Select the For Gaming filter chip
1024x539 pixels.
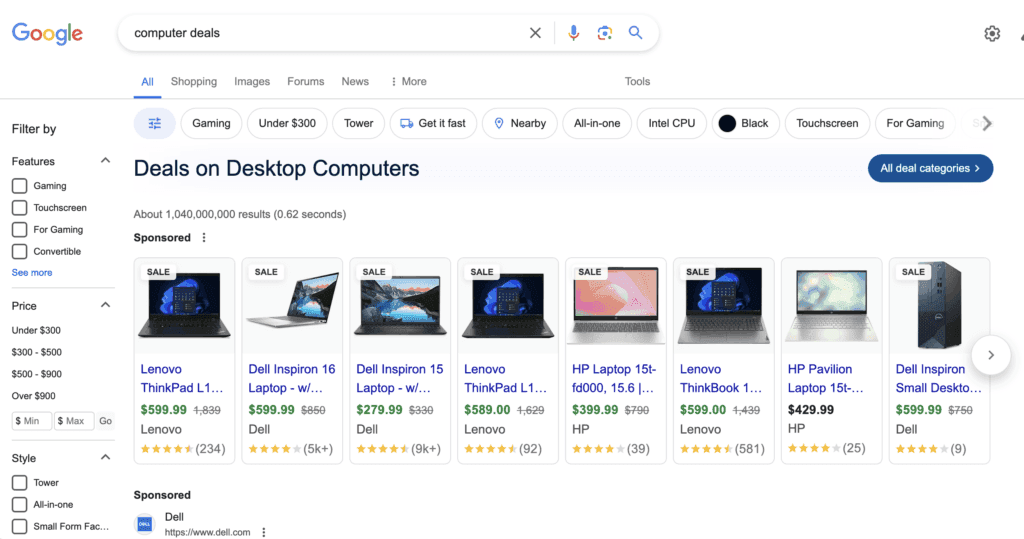click(915, 123)
